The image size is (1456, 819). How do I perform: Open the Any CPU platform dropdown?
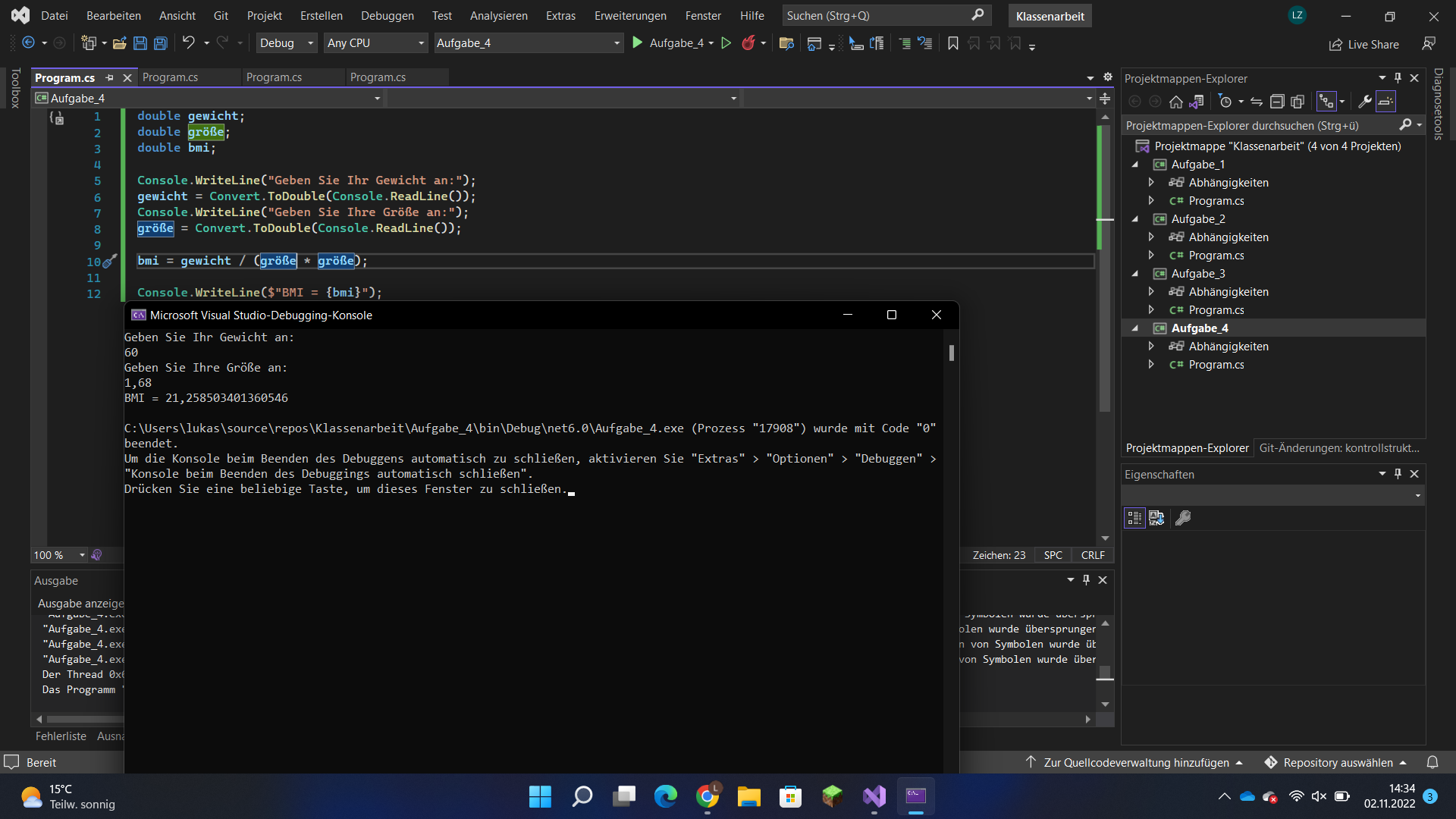point(421,42)
